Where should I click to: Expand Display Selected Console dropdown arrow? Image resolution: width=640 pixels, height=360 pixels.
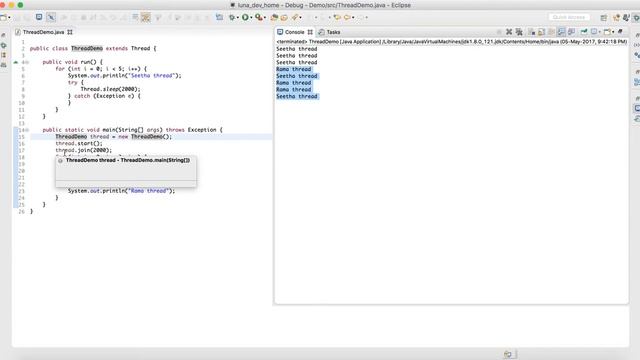[600, 32]
